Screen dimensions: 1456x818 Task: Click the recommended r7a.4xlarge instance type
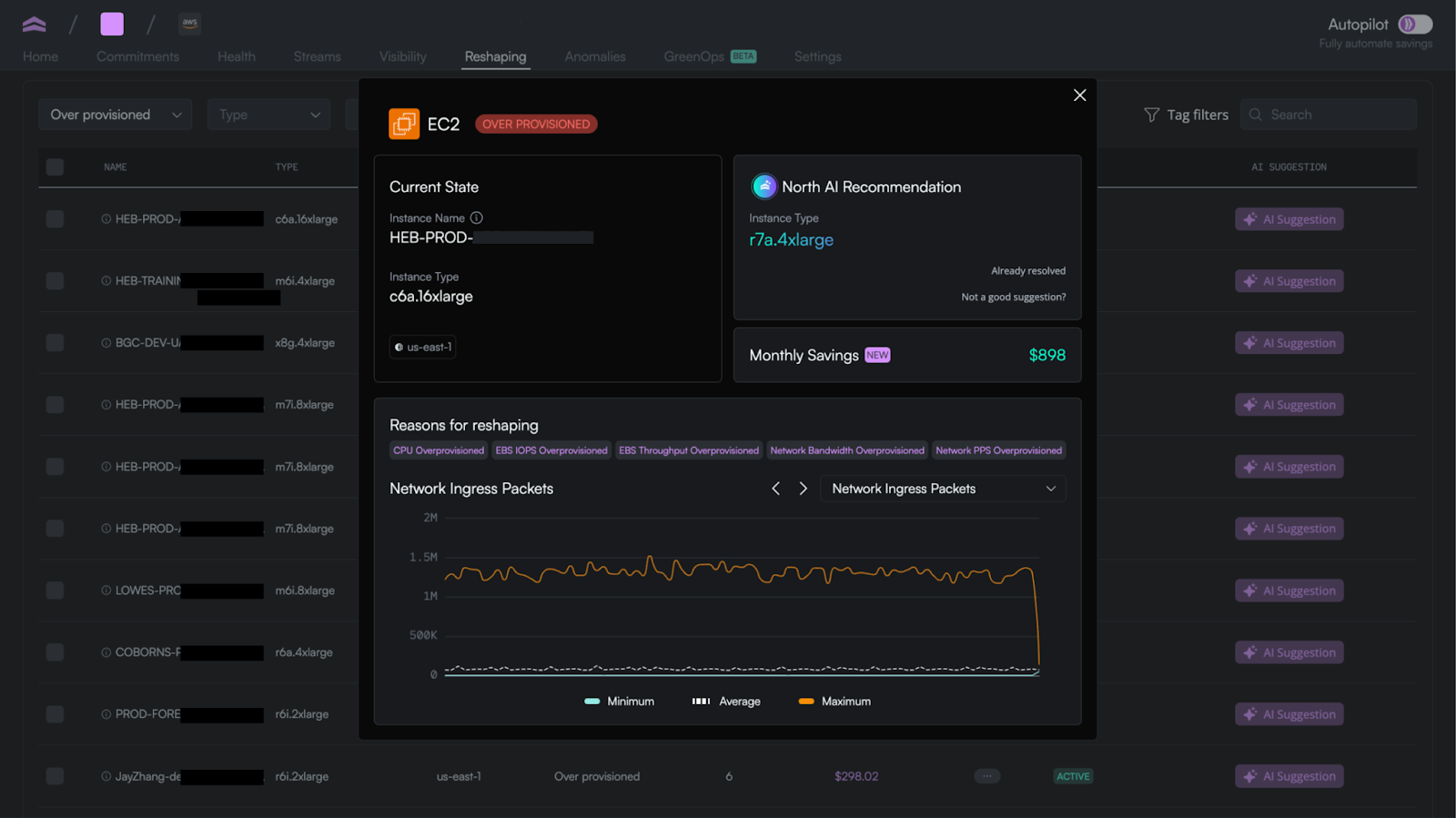(792, 240)
